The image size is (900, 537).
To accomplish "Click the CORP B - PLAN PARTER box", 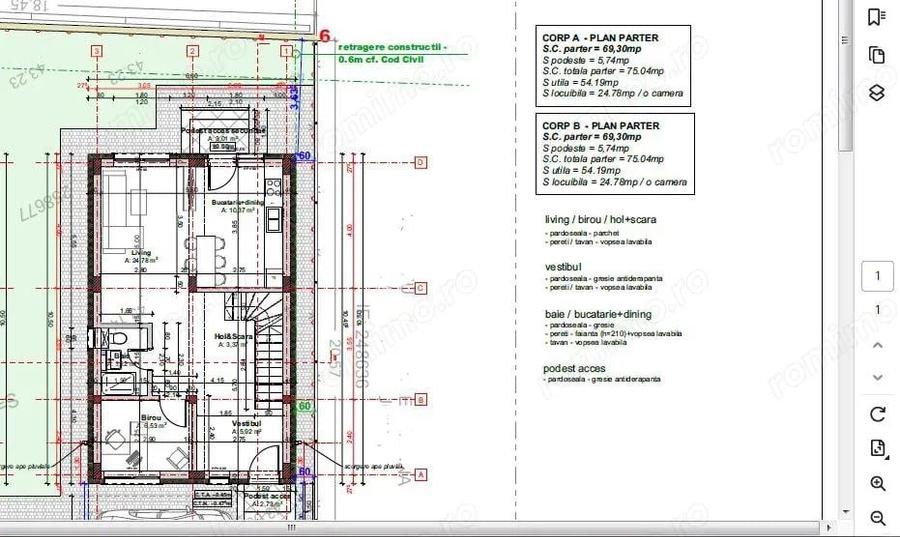I will click(x=615, y=153).
